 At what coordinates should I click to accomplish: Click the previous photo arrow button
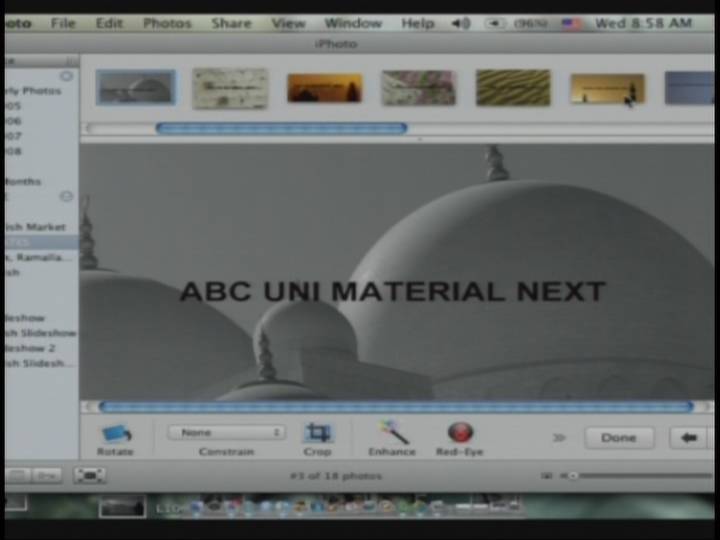[688, 437]
